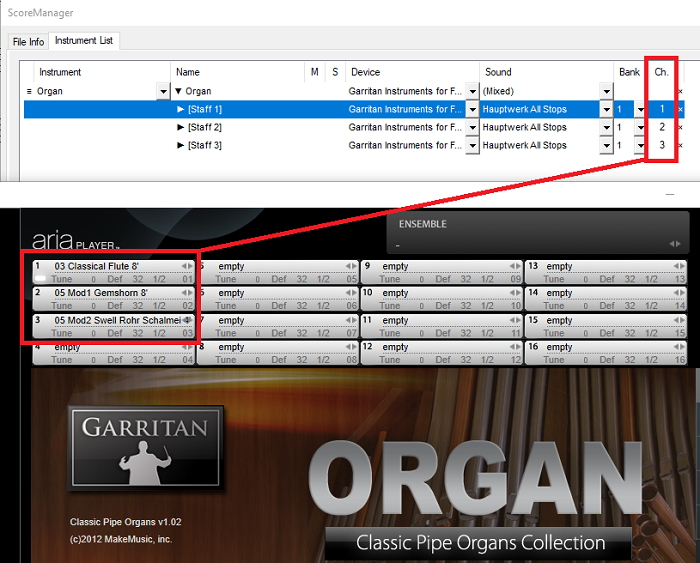The image size is (700, 563).
Task: Click the preset arrows on slot 13
Action: click(x=677, y=266)
